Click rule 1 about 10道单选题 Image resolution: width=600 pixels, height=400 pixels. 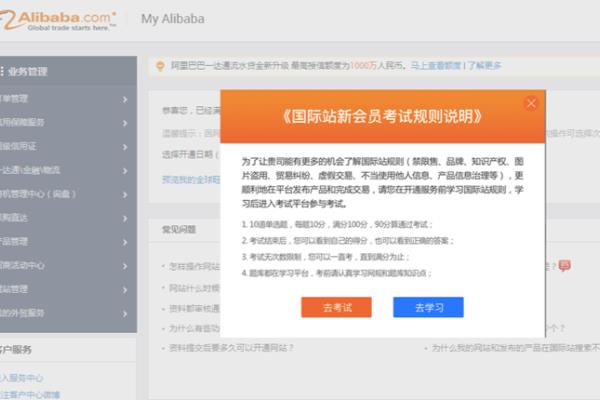[337, 224]
